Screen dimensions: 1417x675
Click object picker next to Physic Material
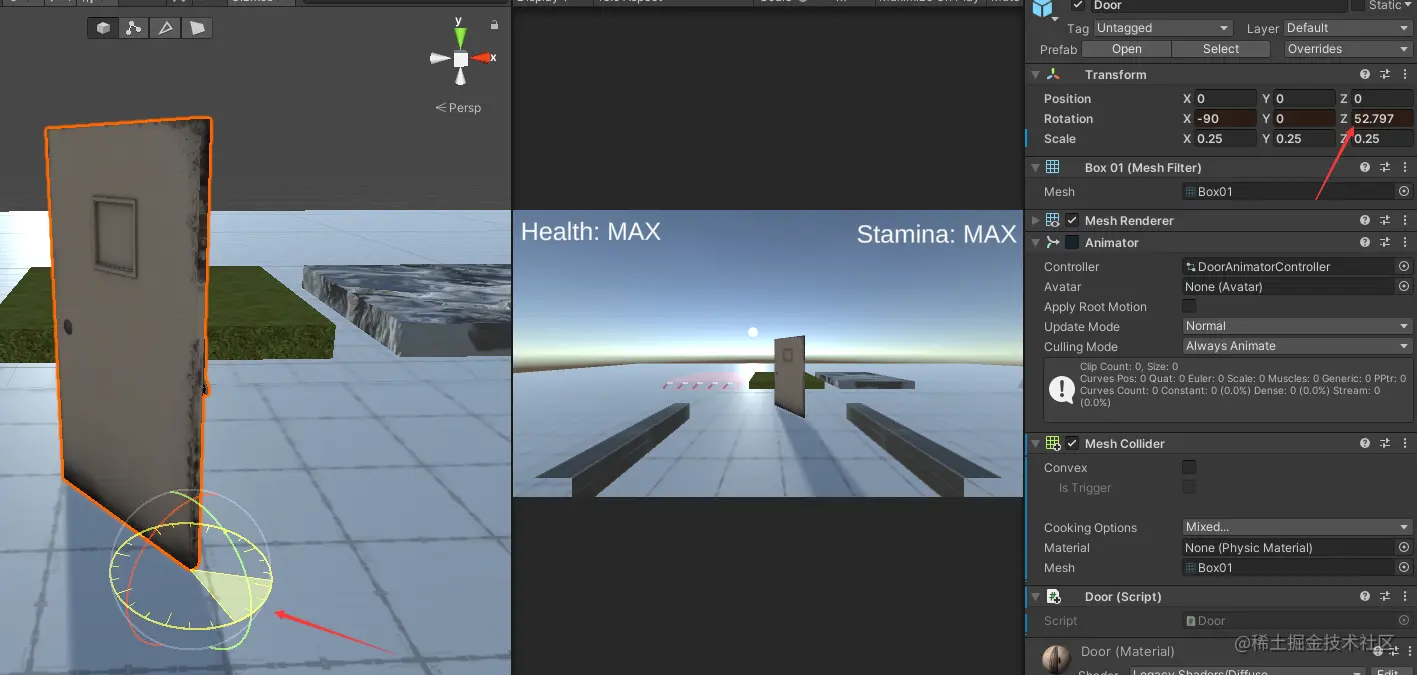(x=1404, y=548)
